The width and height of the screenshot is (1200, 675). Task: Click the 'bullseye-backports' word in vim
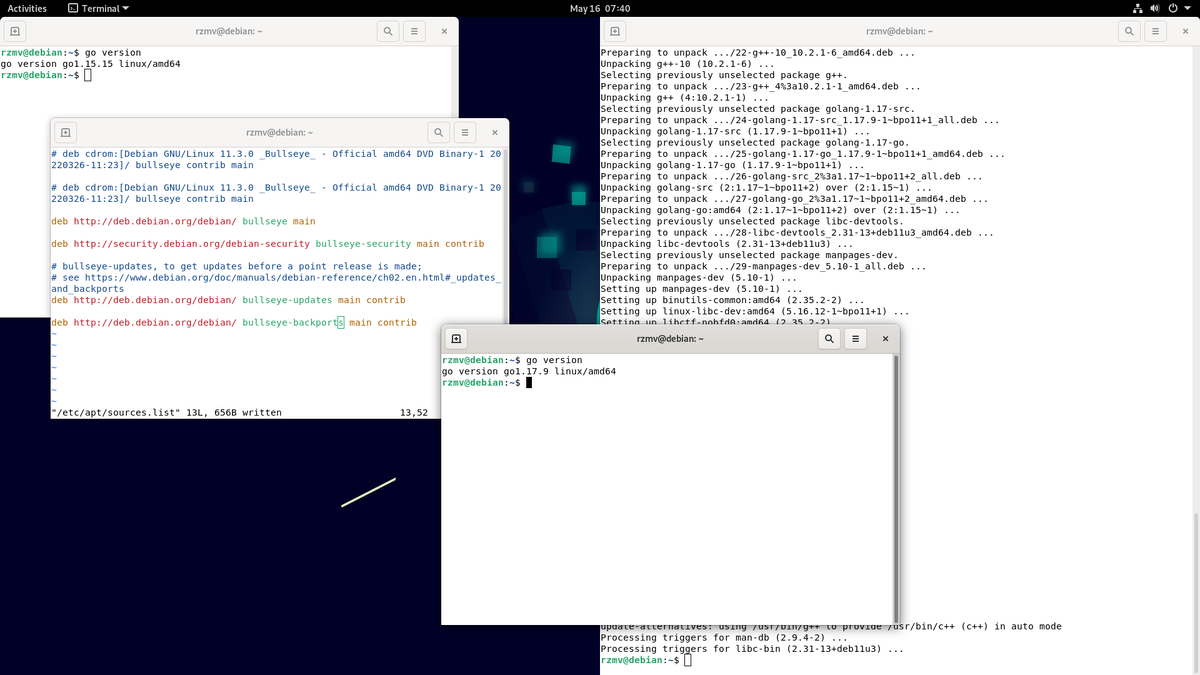pyautogui.click(x=293, y=323)
